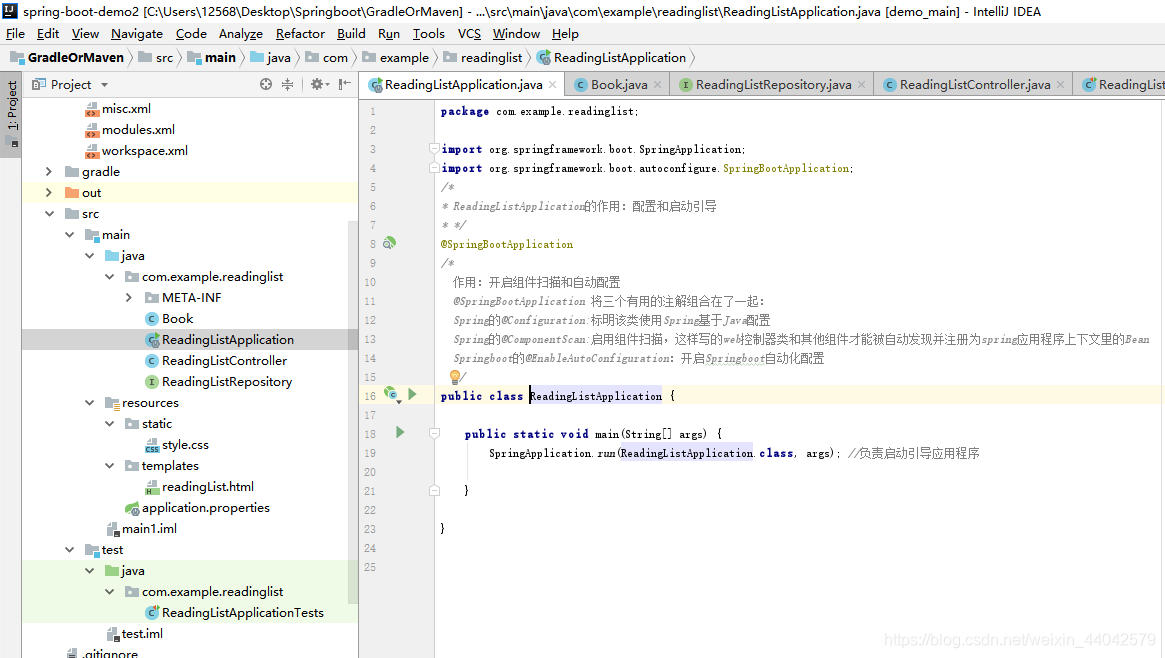1165x658 pixels.
Task: Close the ReadingListRepository.java tab
Action: pyautogui.click(x=861, y=85)
